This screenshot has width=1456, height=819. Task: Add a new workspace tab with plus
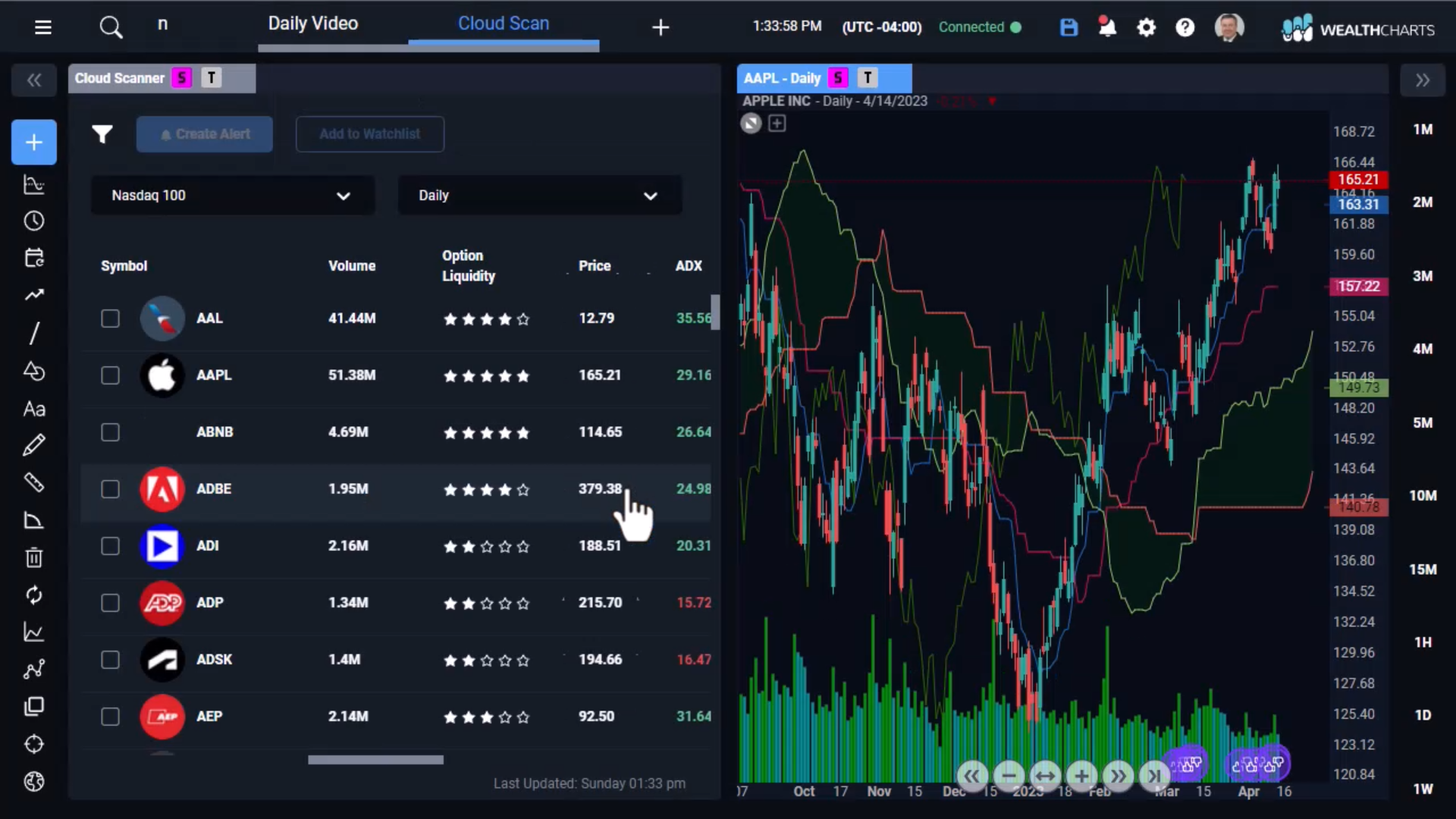point(661,27)
